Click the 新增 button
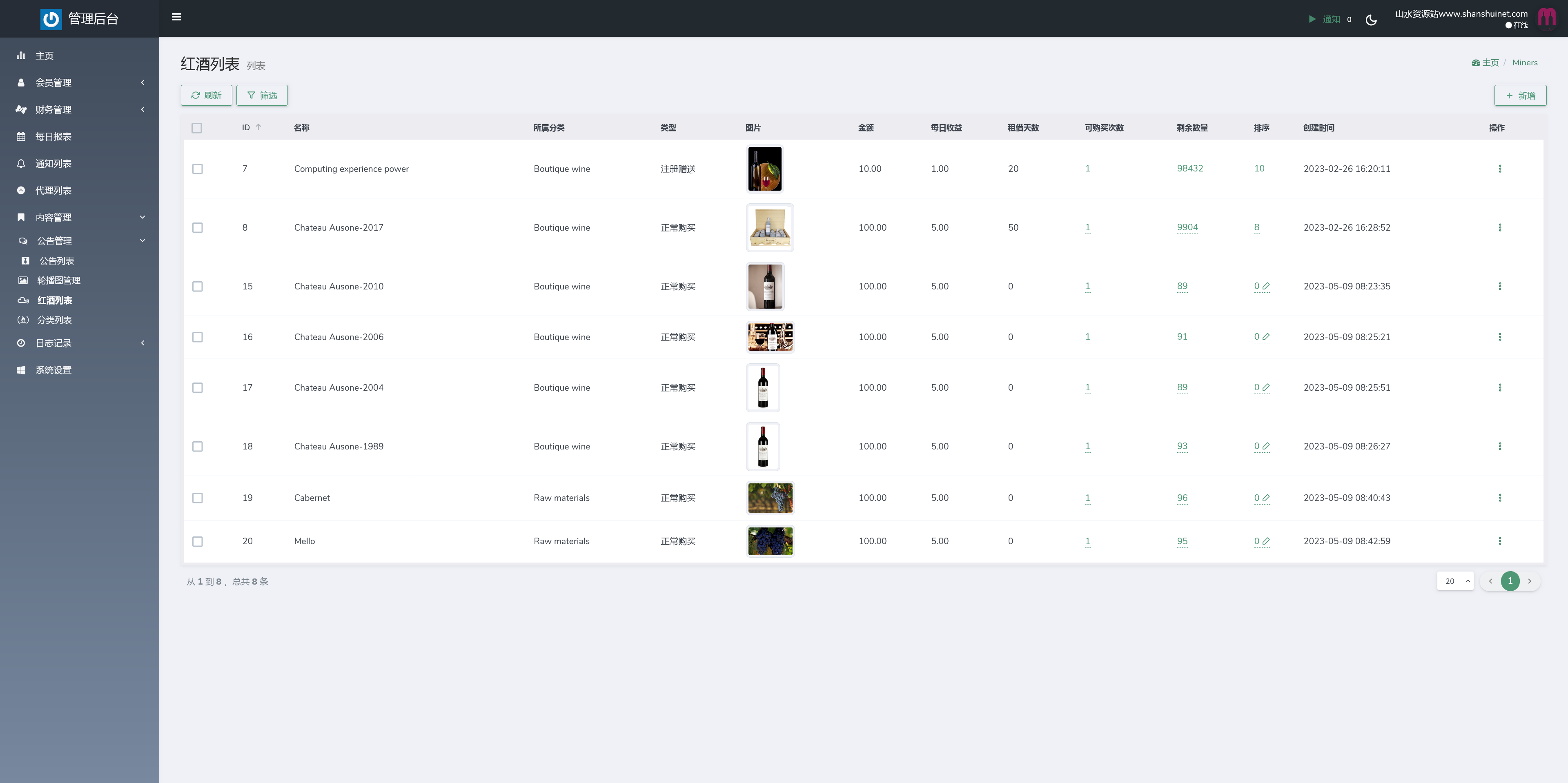This screenshot has height=783, width=1568. coord(1520,96)
